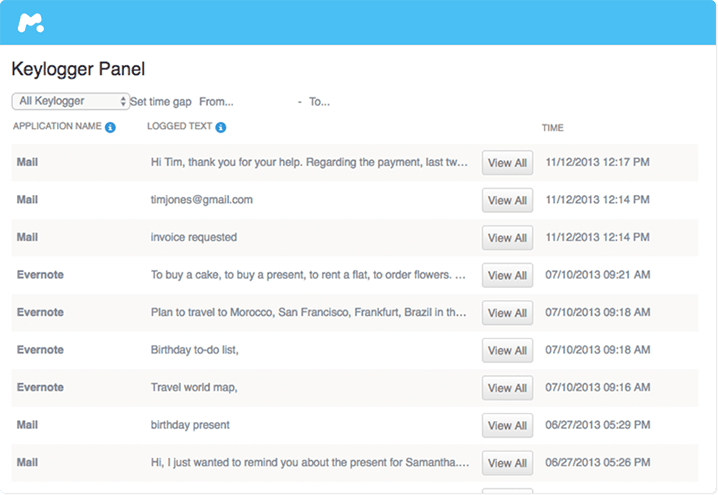The width and height of the screenshot is (718, 495).
Task: Select the 'invoice requested' logged text
Action: (194, 238)
